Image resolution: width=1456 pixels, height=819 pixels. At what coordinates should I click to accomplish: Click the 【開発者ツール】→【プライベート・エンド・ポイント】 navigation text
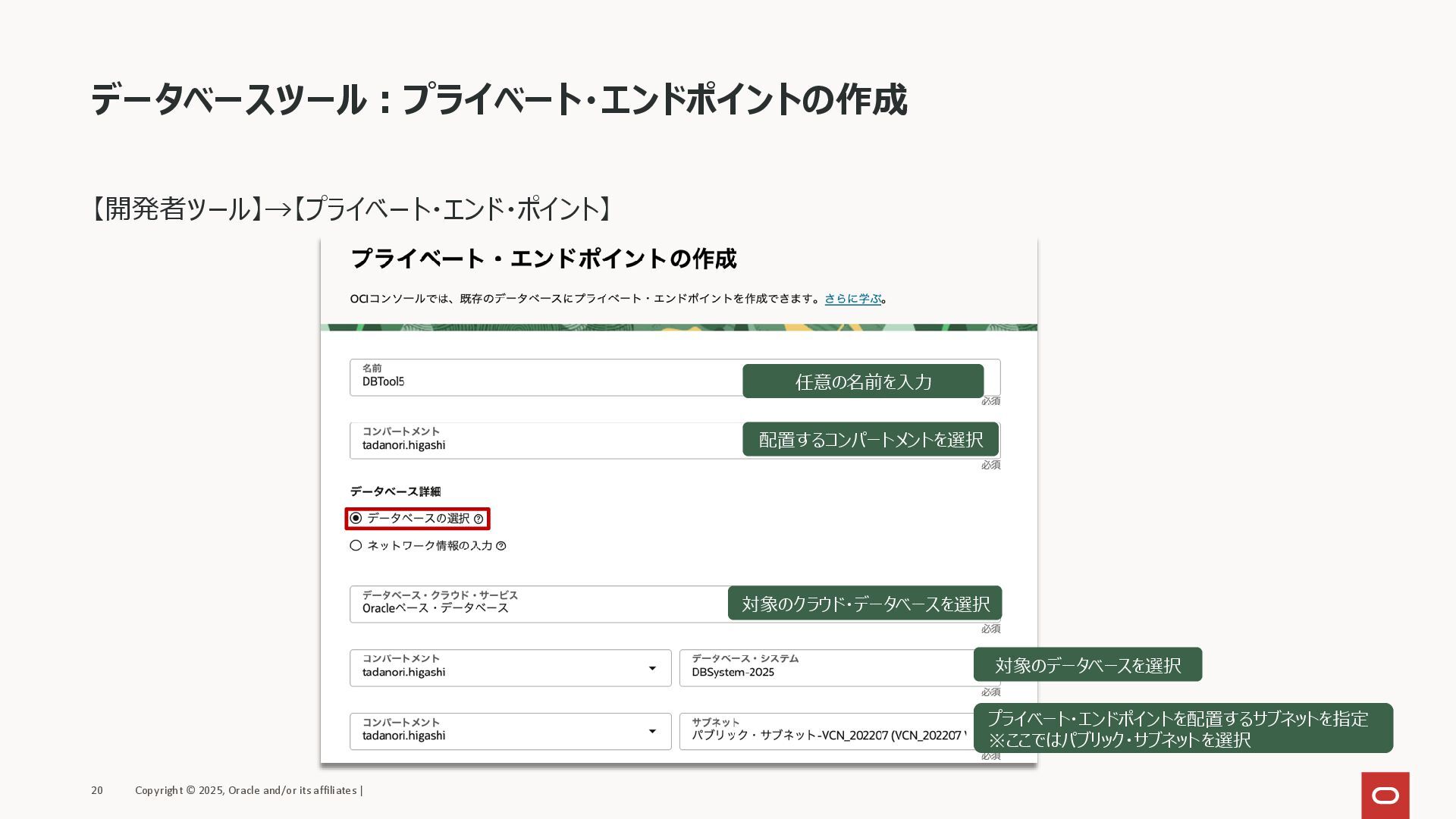click(x=350, y=209)
